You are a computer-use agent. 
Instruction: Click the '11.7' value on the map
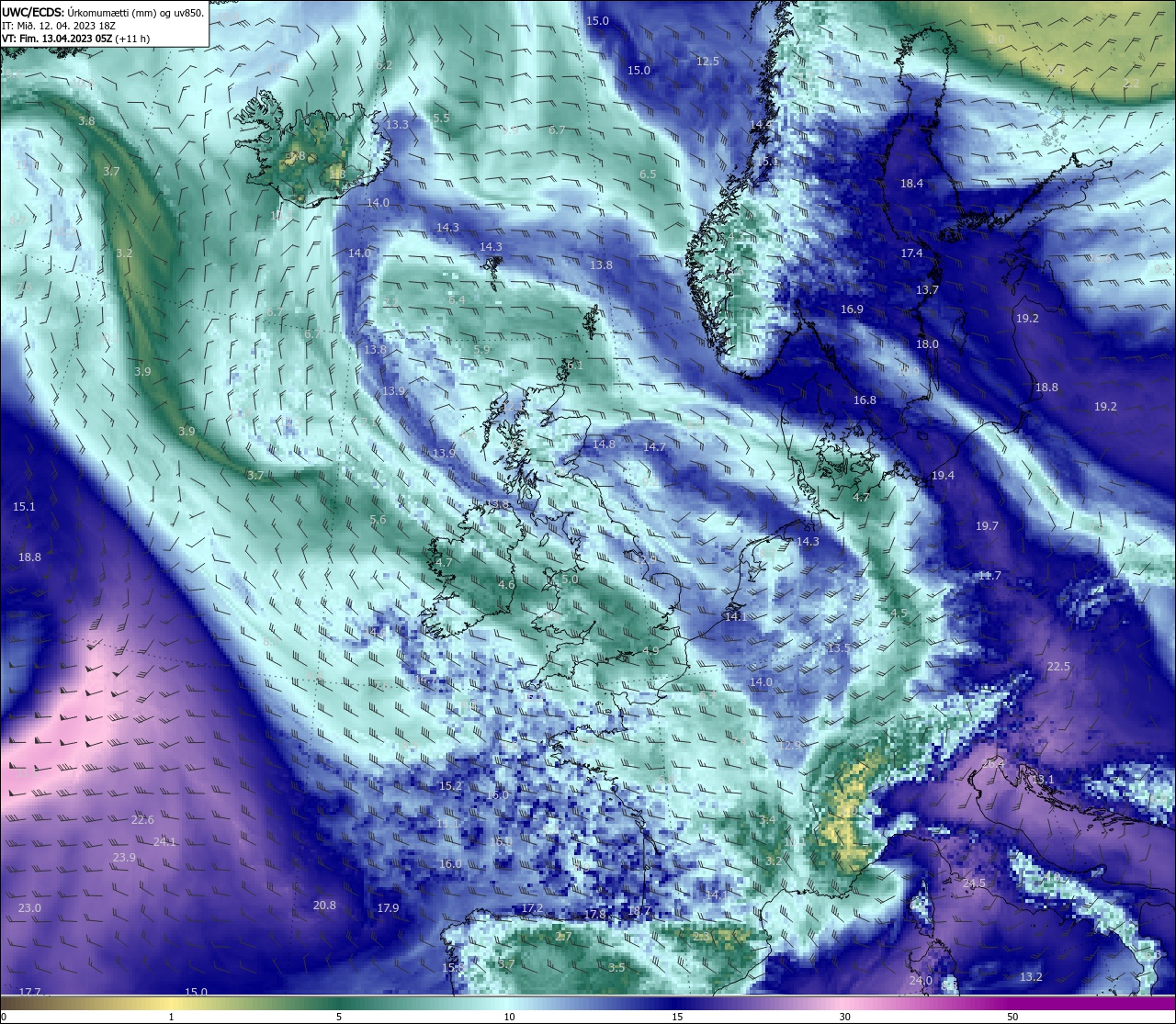989,576
